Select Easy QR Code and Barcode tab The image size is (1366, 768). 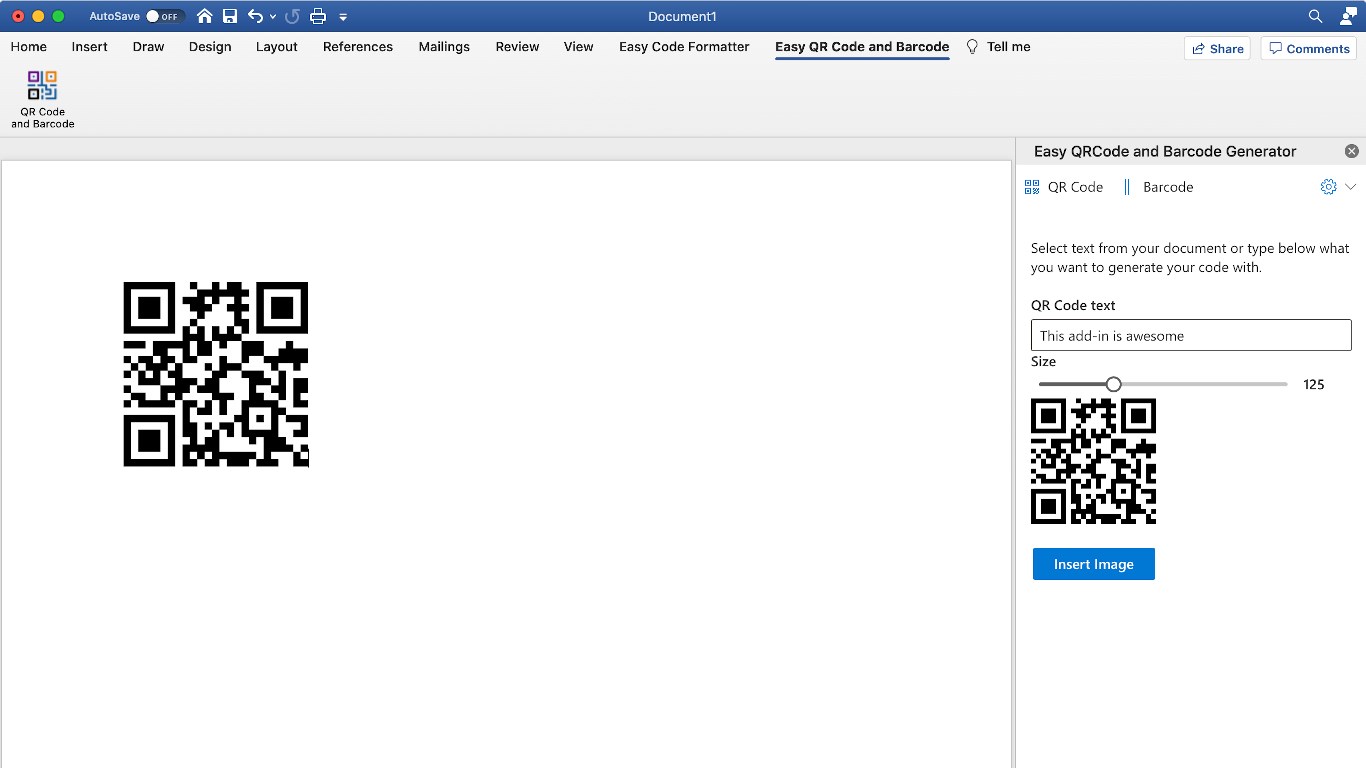(x=862, y=47)
